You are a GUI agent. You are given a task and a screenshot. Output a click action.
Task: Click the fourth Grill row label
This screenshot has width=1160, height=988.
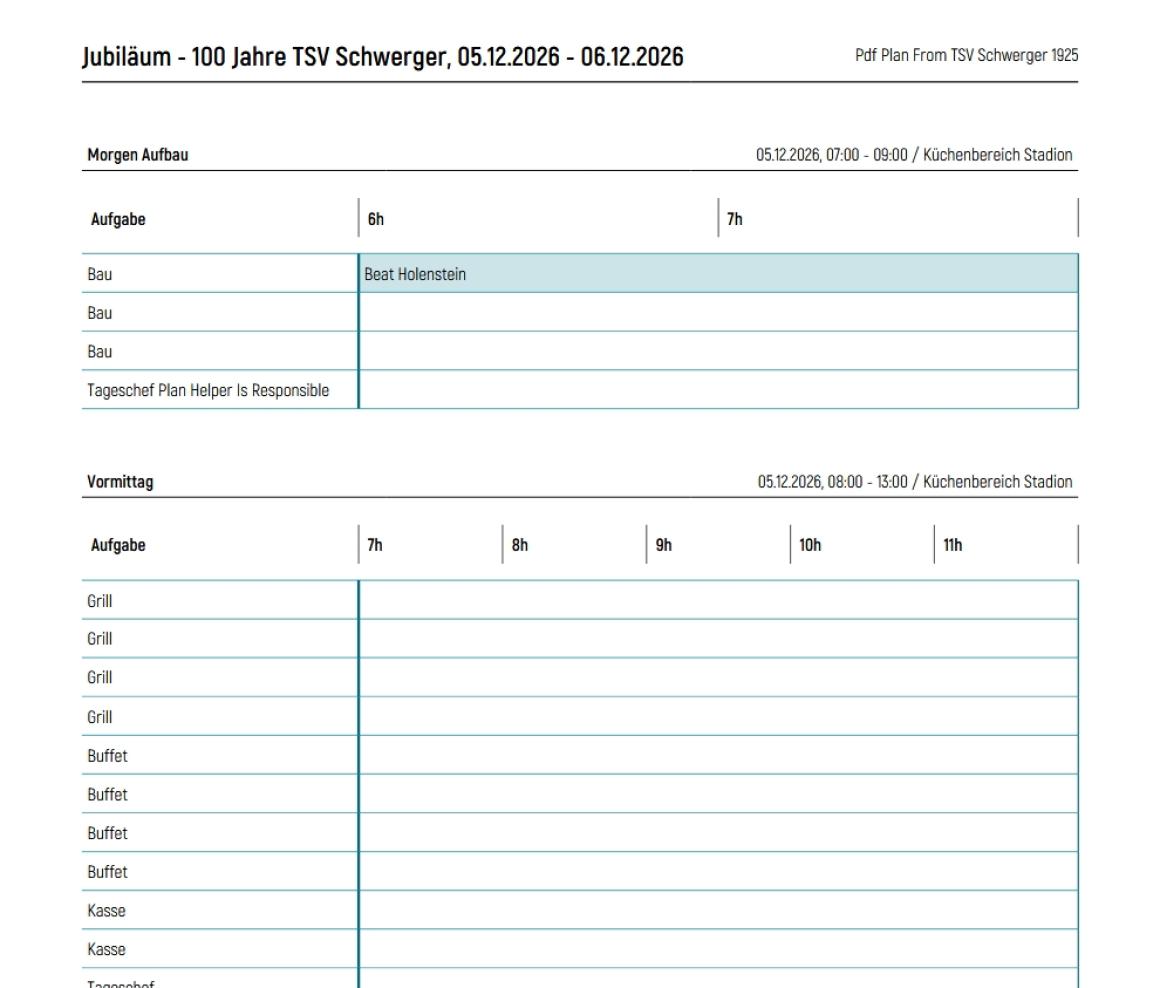(99, 716)
